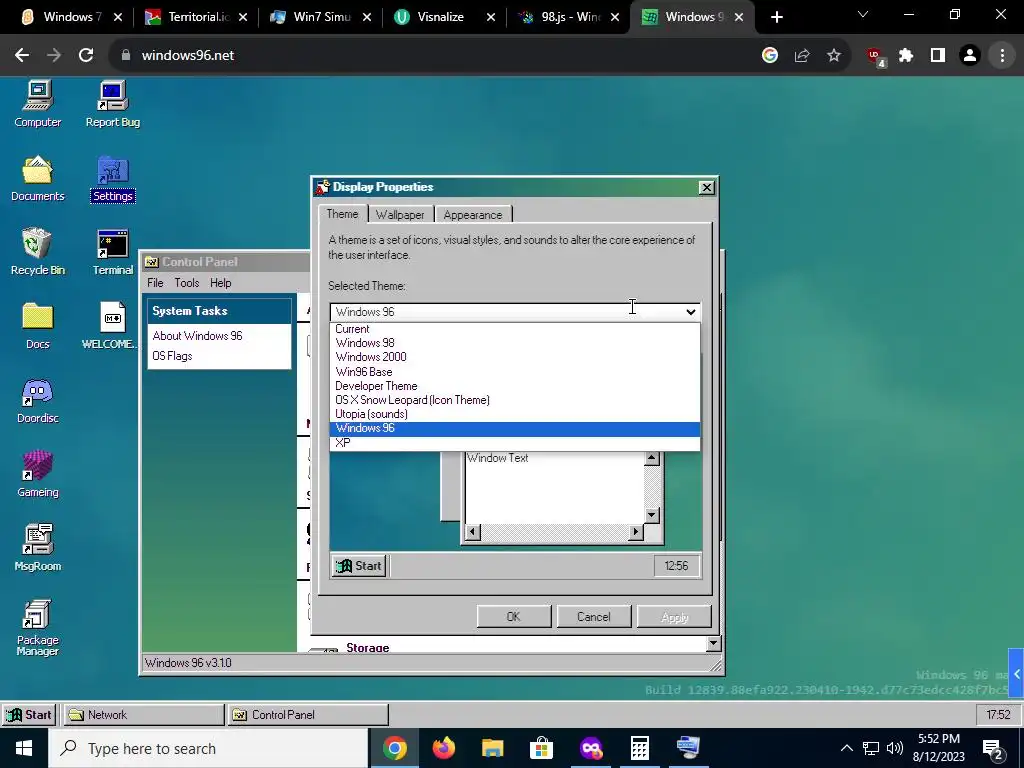1024x768 pixels.
Task: Open Calculator from the Windows taskbar
Action: (640, 748)
